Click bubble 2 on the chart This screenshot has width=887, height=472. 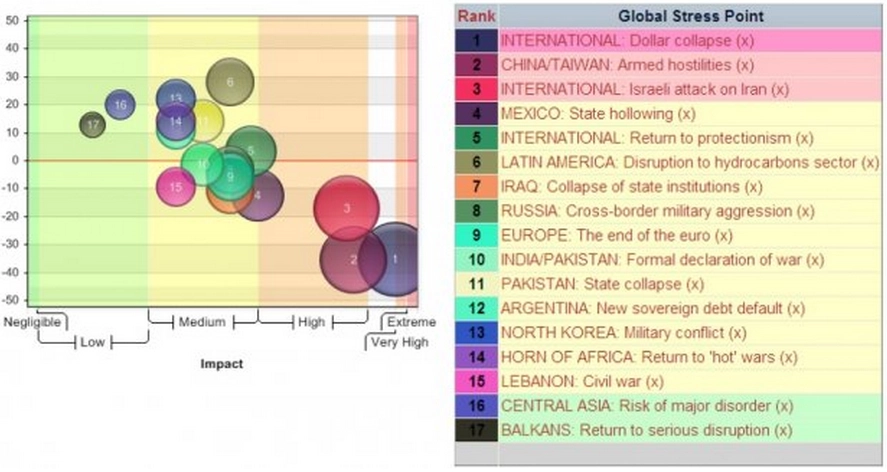[353, 260]
